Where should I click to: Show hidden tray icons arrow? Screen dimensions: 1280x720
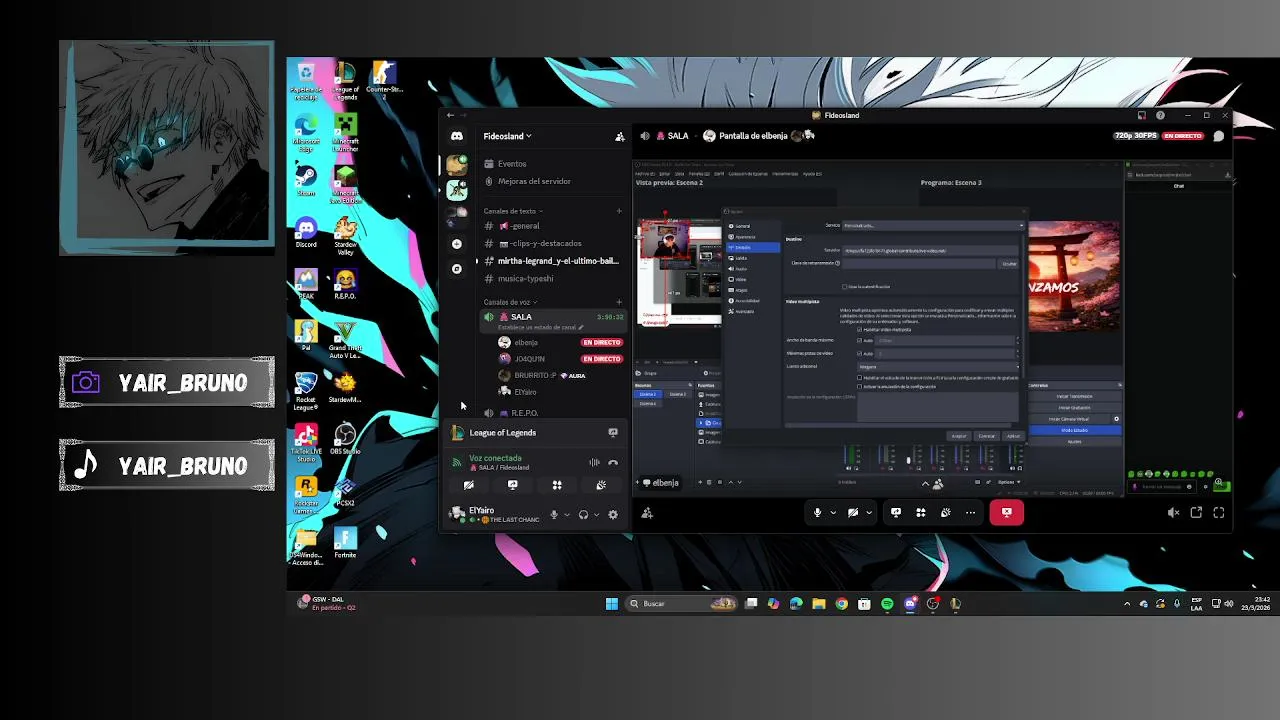1127,604
